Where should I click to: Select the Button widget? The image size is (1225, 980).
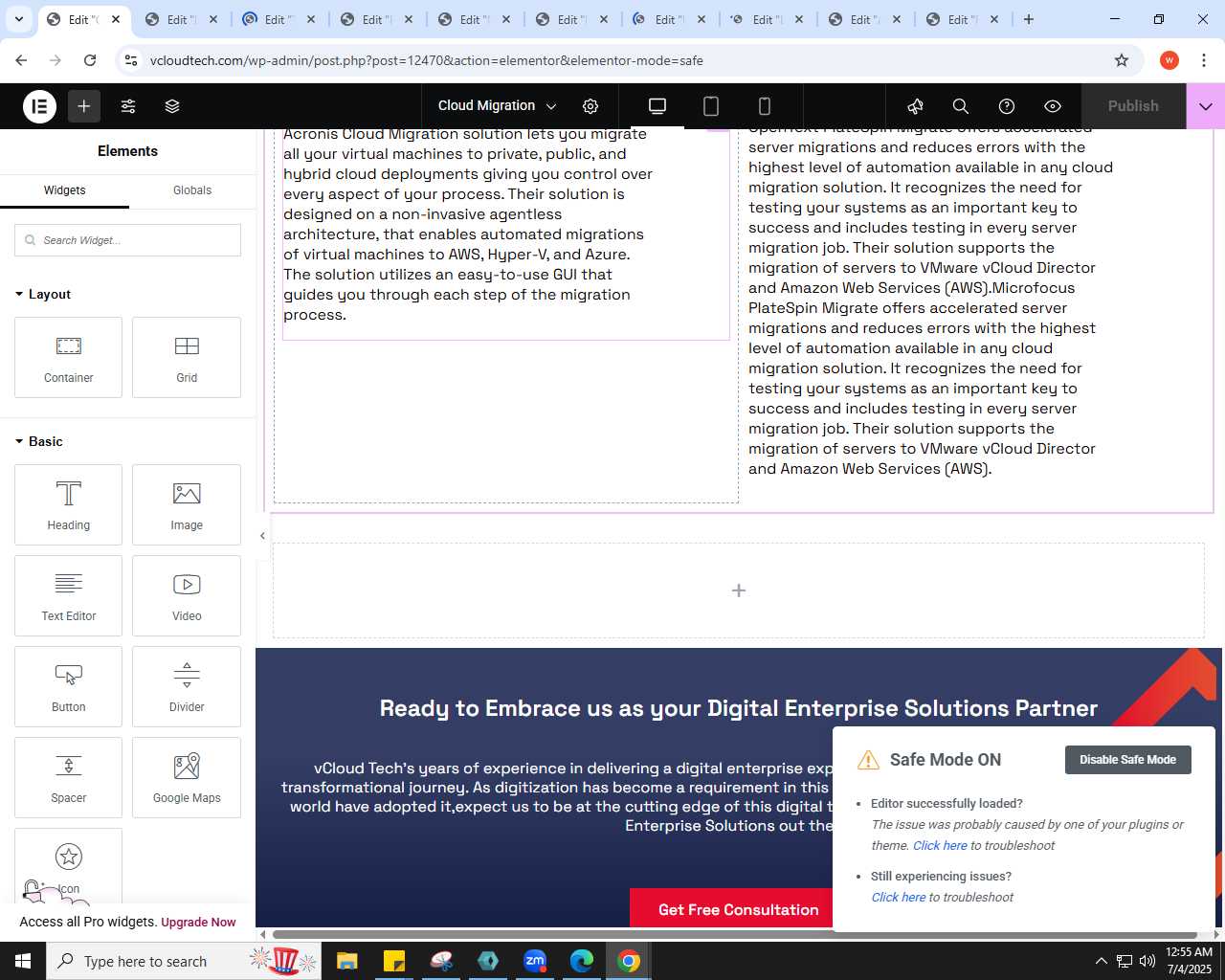(68, 686)
